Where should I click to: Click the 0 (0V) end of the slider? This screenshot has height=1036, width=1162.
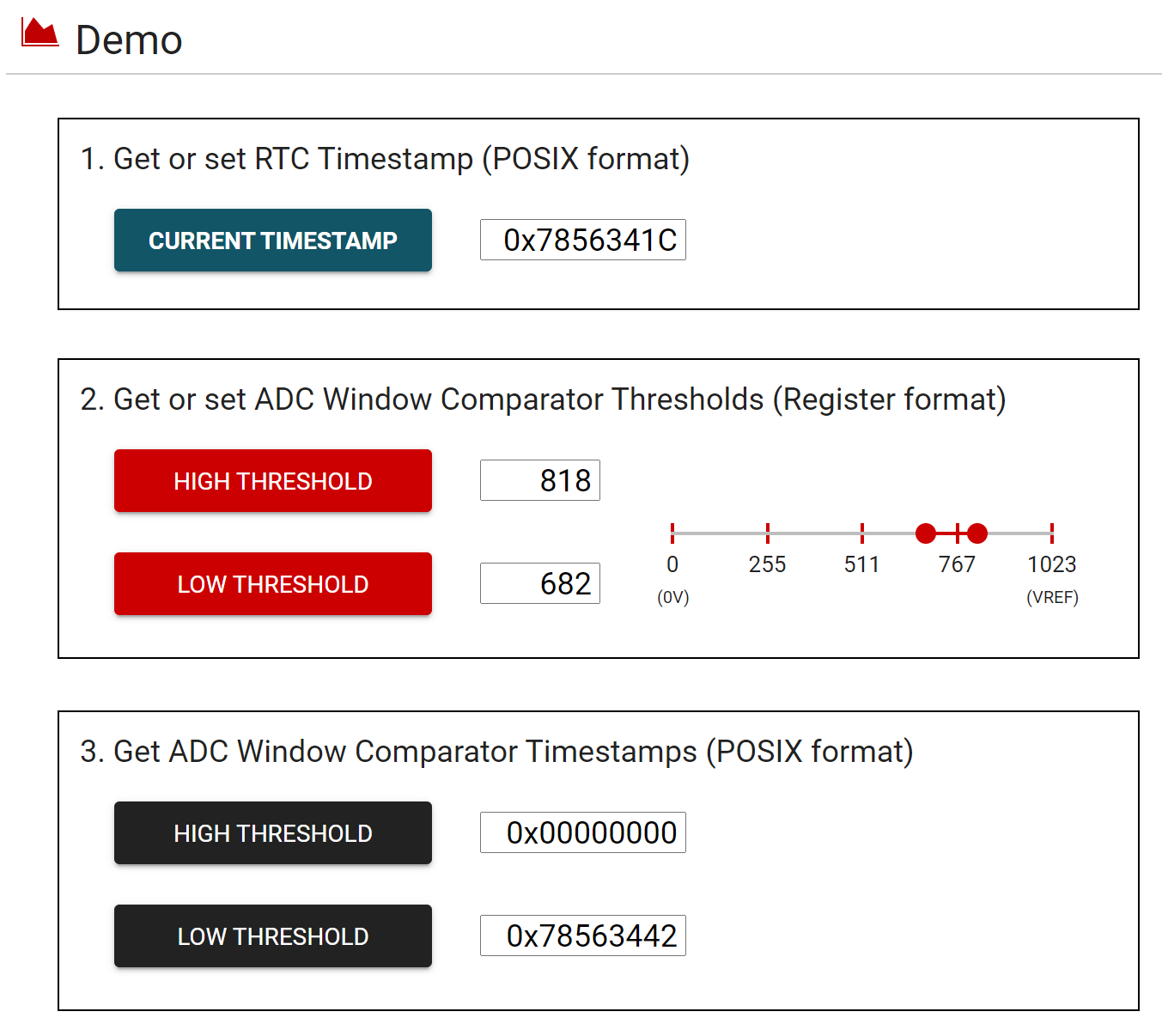672,533
